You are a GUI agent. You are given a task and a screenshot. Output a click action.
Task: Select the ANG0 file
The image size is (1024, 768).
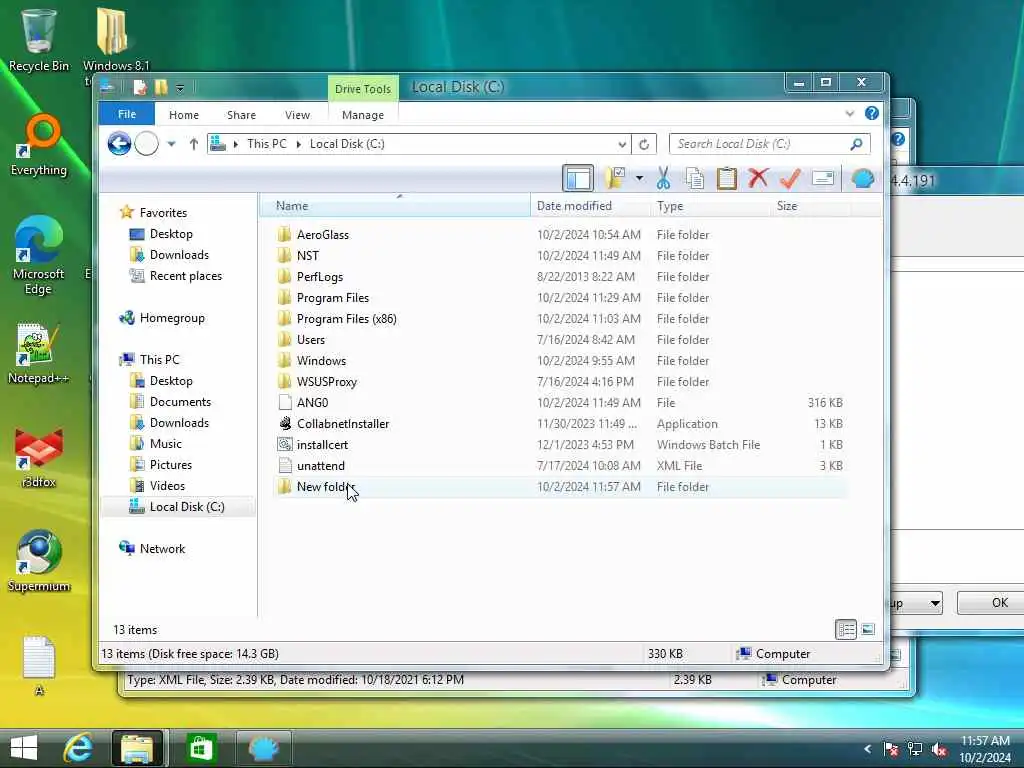pos(312,403)
